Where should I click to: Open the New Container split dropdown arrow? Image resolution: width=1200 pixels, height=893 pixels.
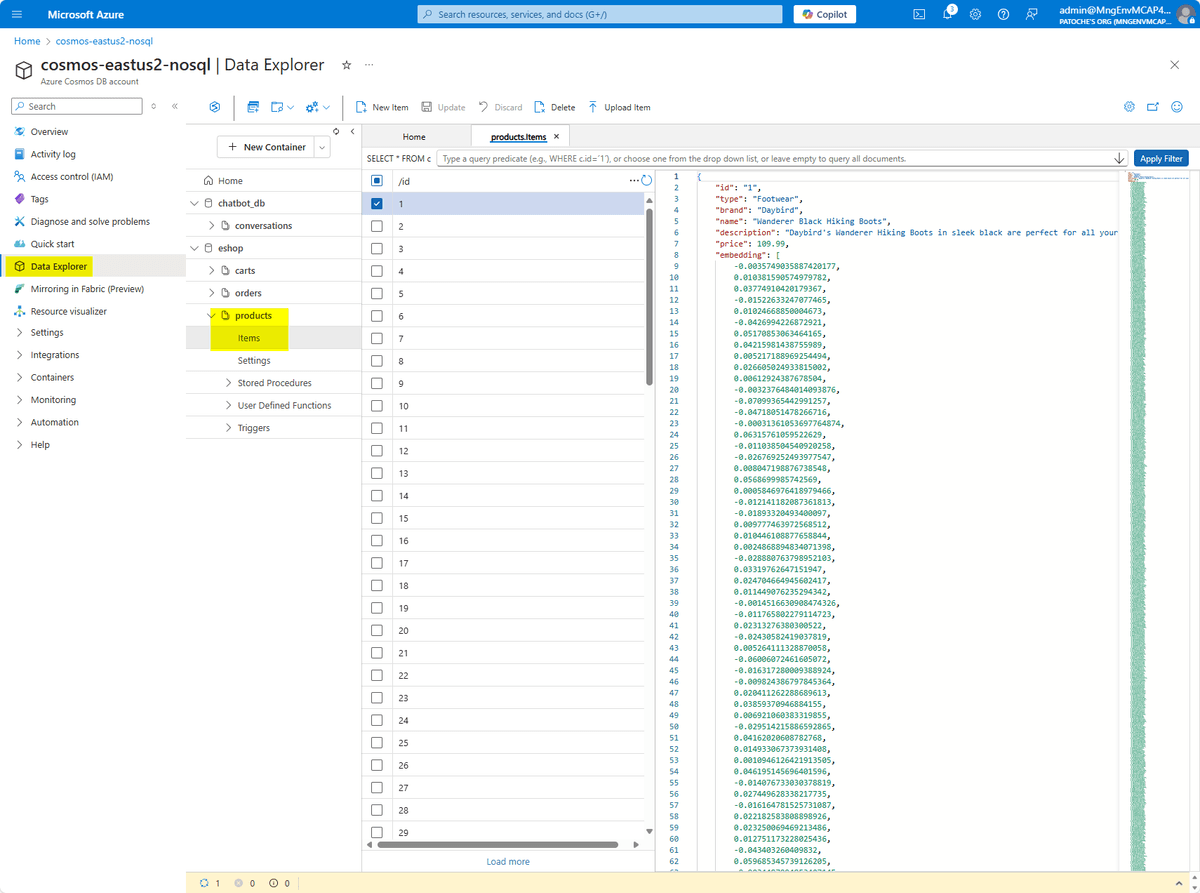pyautogui.click(x=322, y=147)
